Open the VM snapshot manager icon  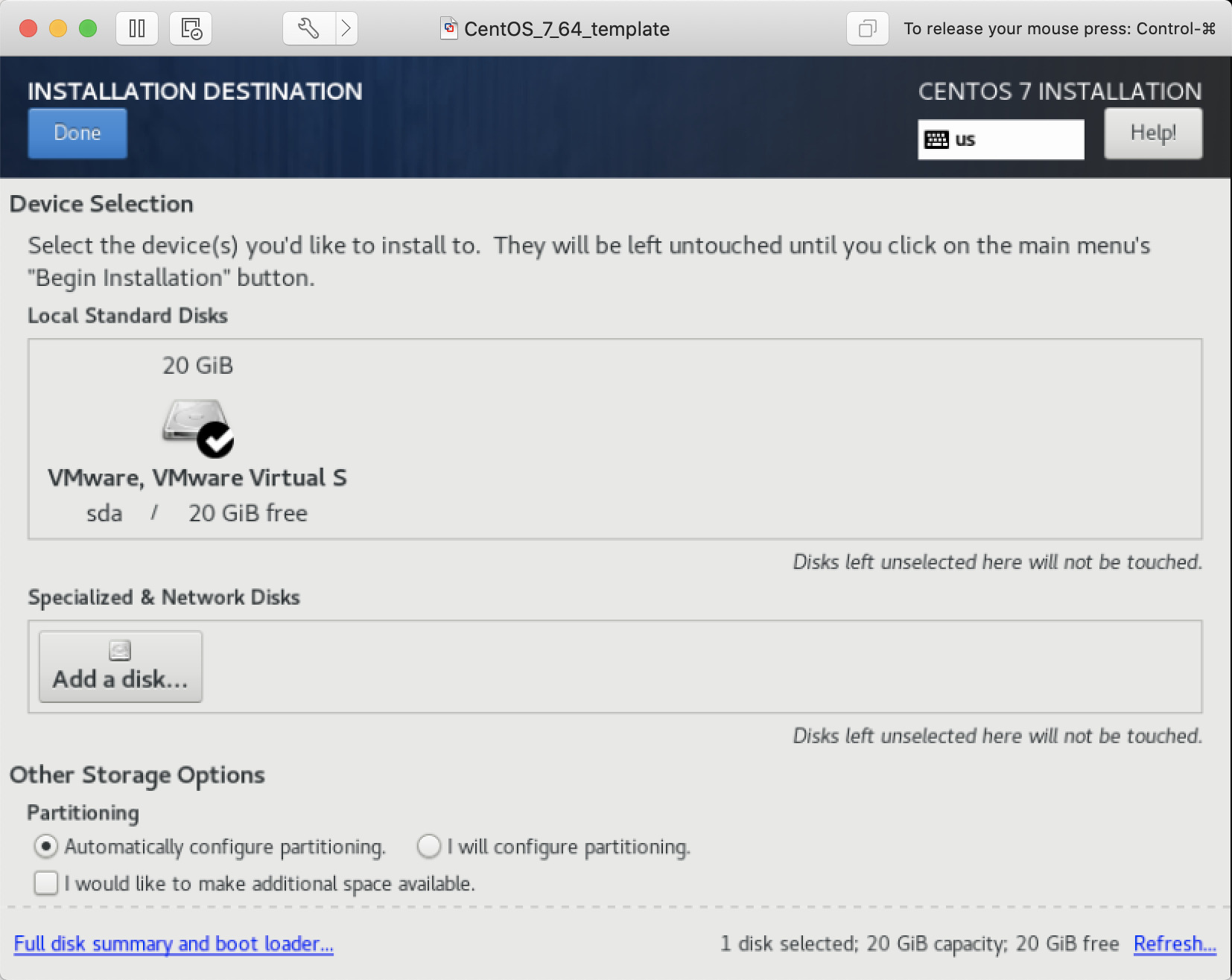191,29
